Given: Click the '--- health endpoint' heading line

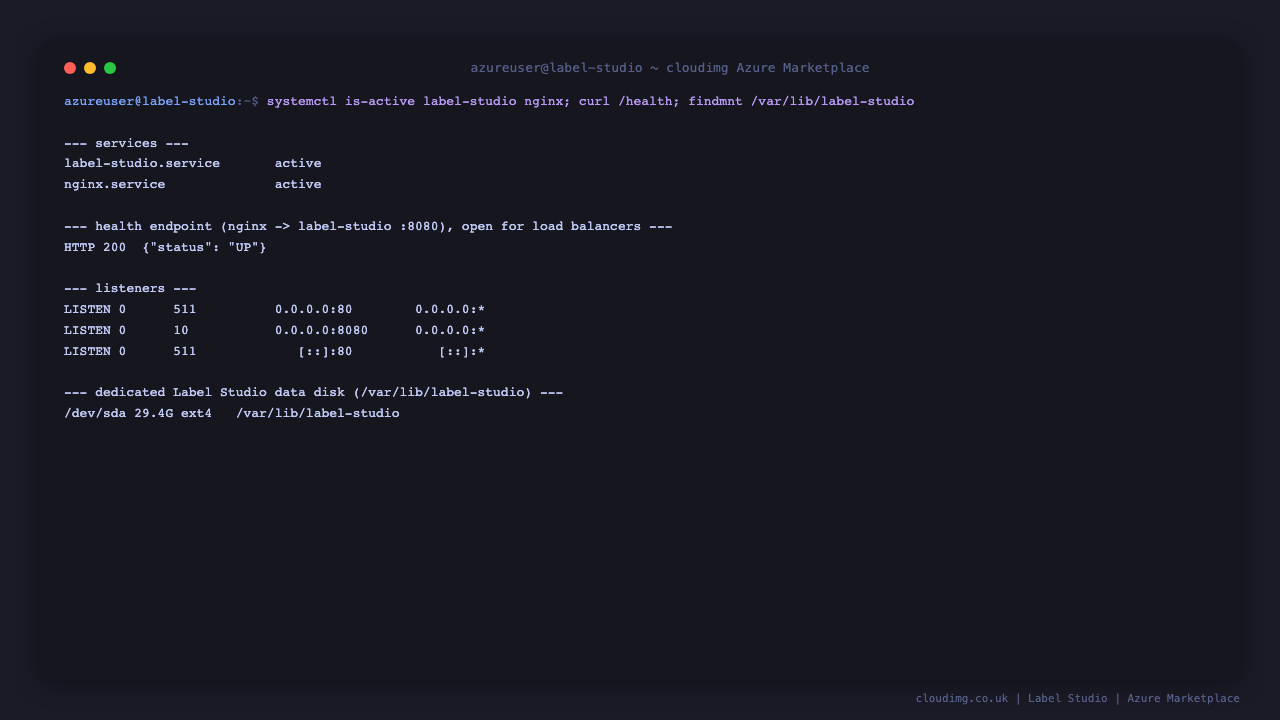Looking at the screenshot, I should pyautogui.click(x=368, y=227).
